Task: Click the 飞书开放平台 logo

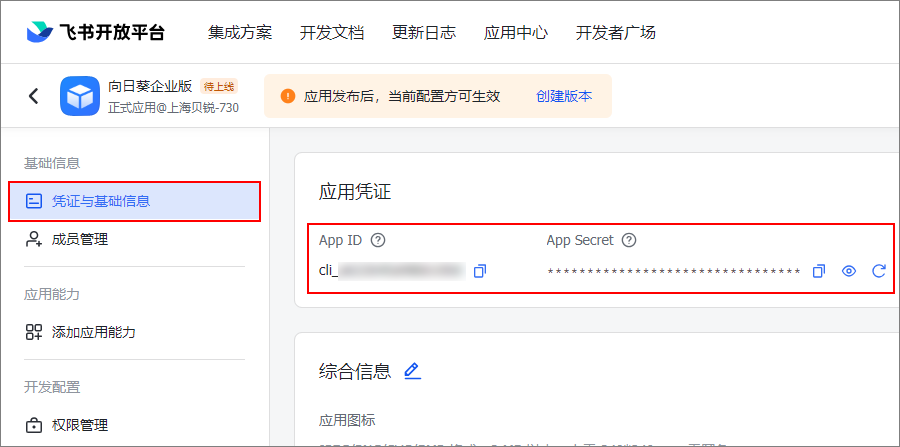Action: pyautogui.click(x=95, y=32)
